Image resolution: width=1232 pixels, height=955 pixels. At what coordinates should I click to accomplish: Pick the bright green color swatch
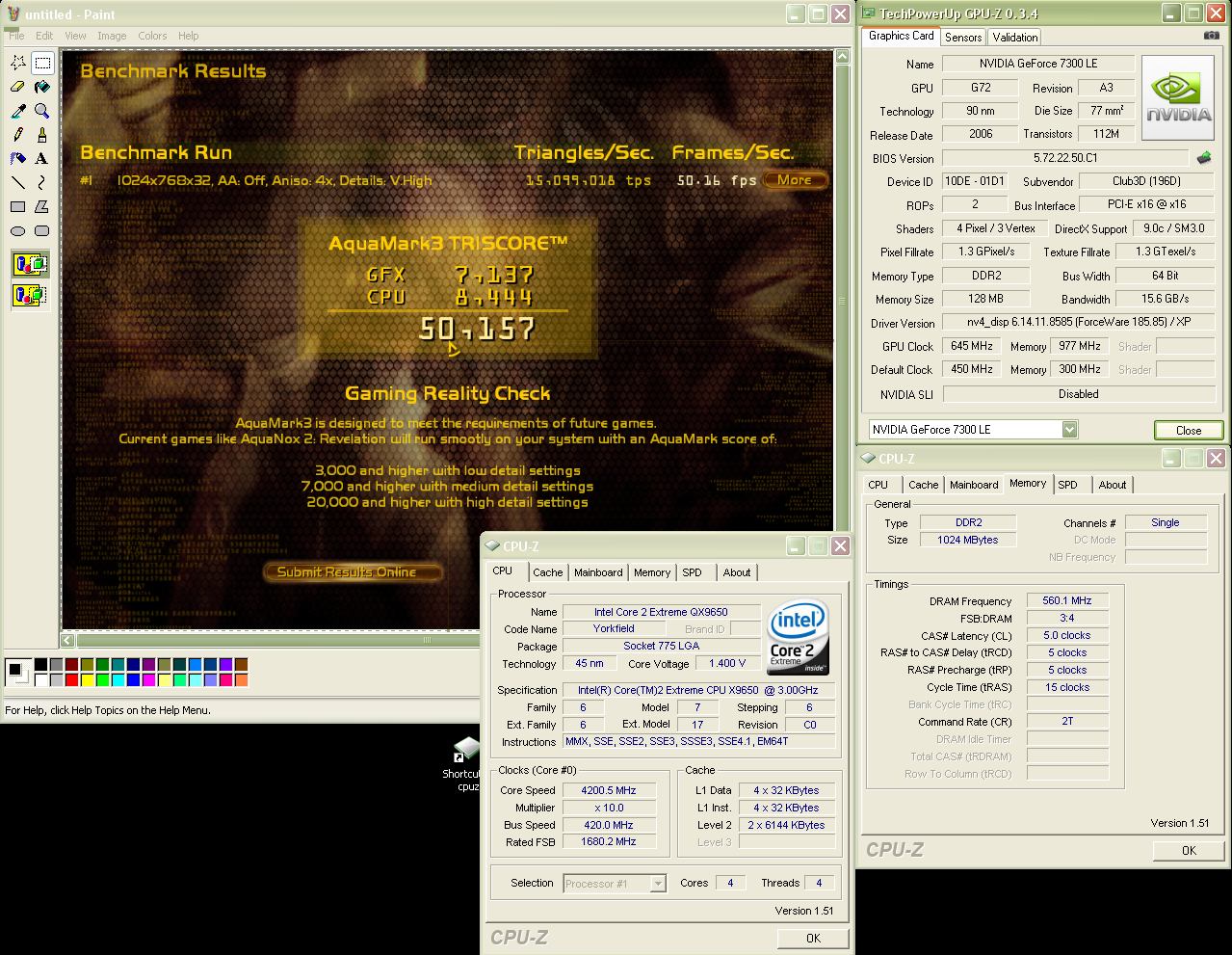pos(103,680)
